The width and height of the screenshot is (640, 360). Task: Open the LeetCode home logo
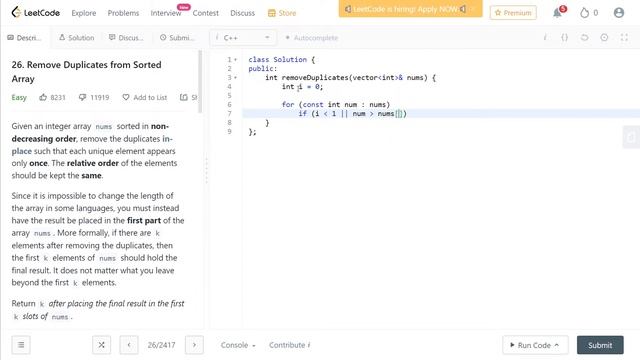pyautogui.click(x=36, y=13)
